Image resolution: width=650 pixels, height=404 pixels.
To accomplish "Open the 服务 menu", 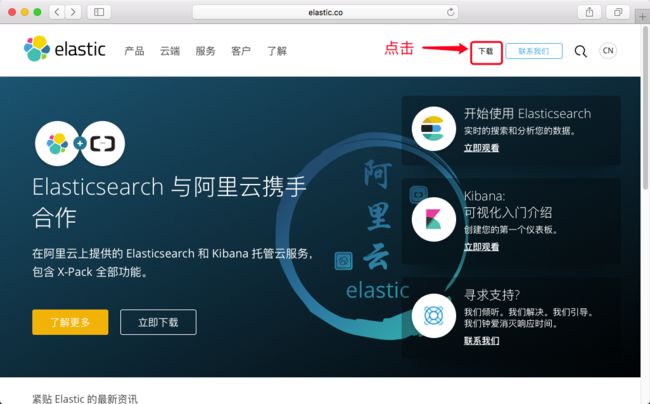I will tap(206, 51).
